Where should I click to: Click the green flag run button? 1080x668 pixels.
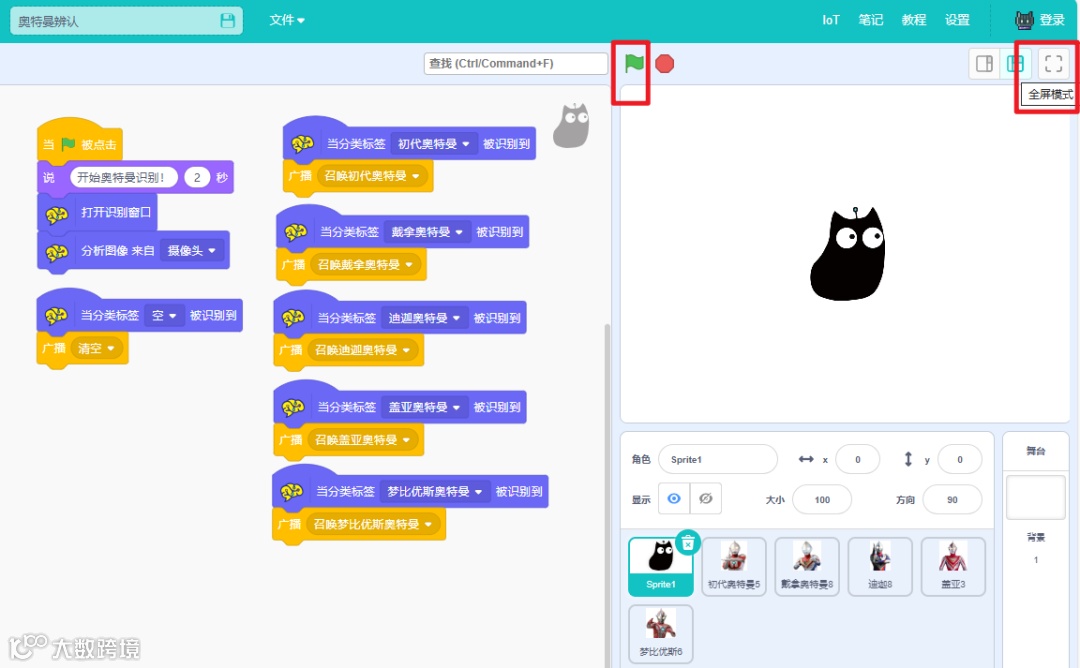tap(634, 63)
